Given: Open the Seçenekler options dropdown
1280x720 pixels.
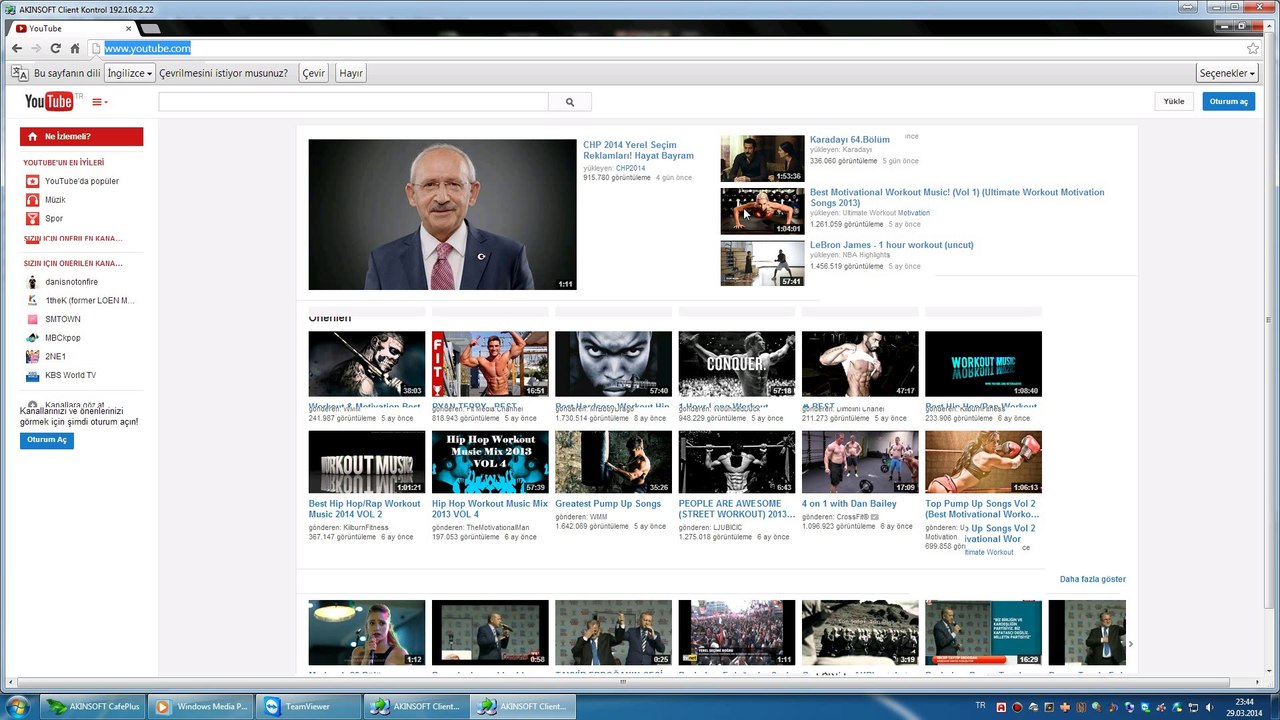Looking at the screenshot, I should tap(1226, 73).
